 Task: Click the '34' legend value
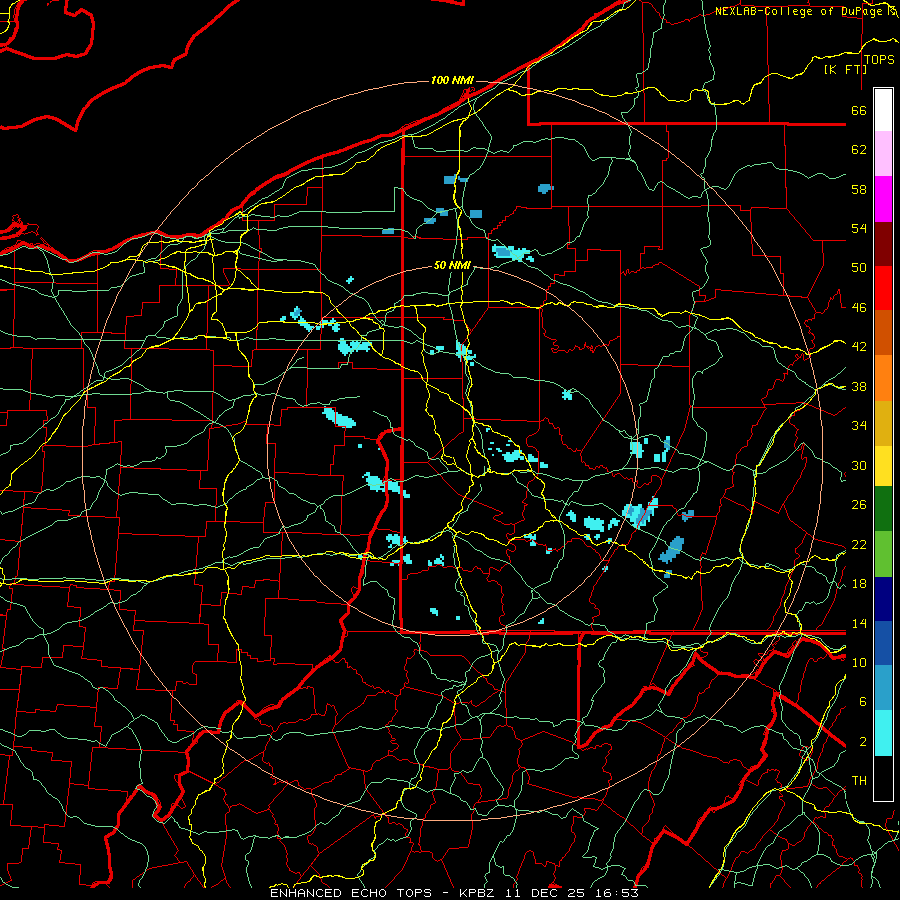click(x=859, y=425)
